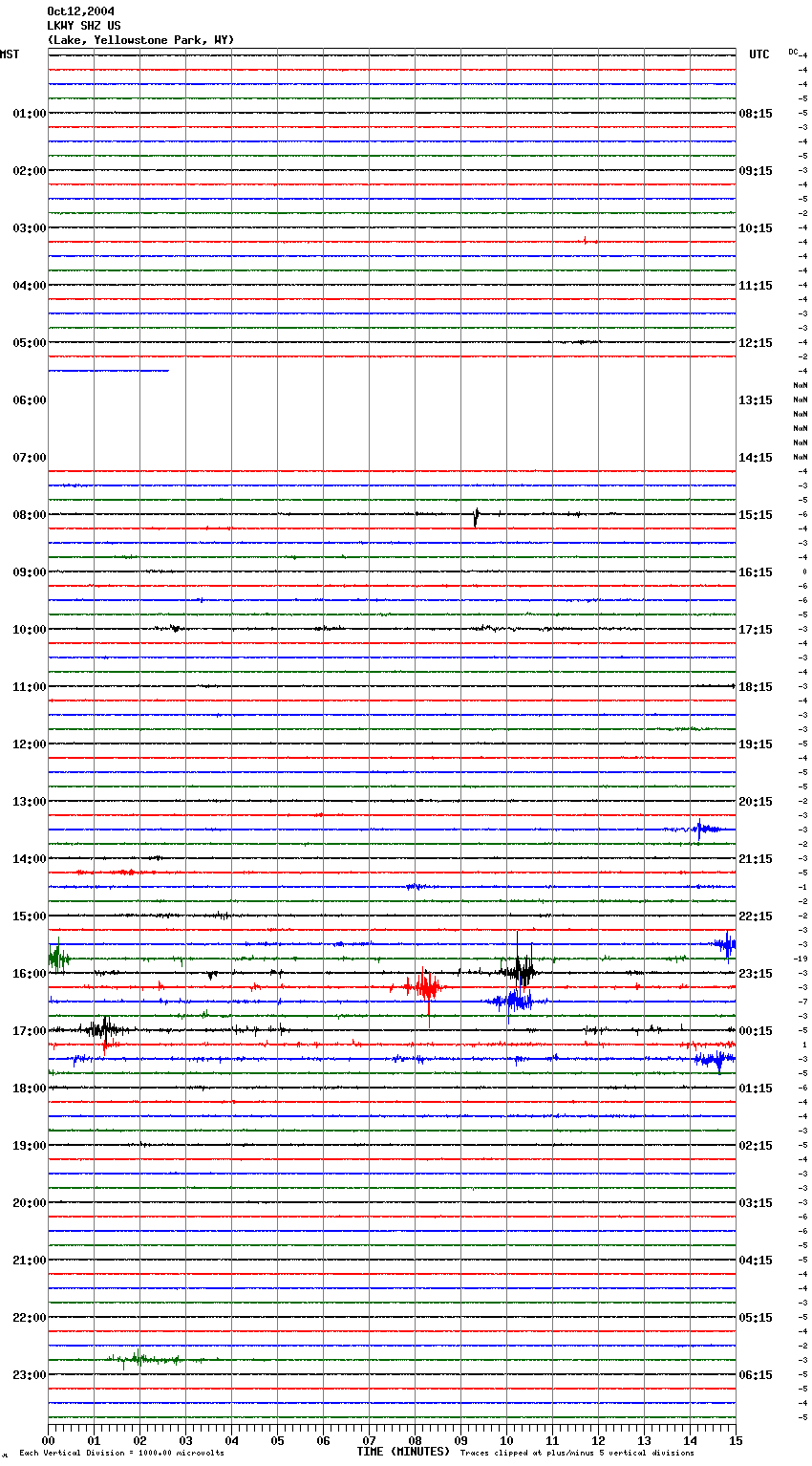Click the small red blip on 03:15 trace
This screenshot has width=812, height=1466.
pyautogui.click(x=587, y=241)
